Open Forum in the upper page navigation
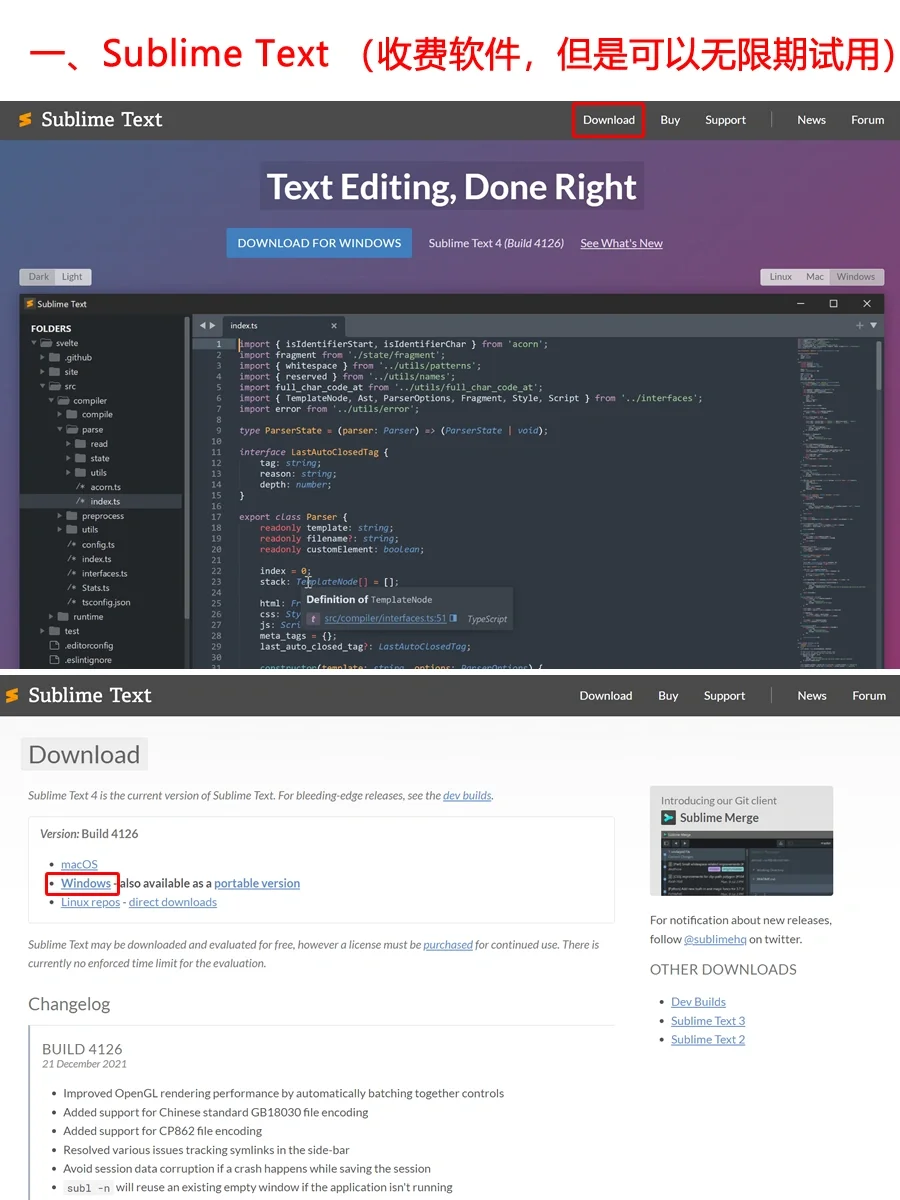 point(868,120)
